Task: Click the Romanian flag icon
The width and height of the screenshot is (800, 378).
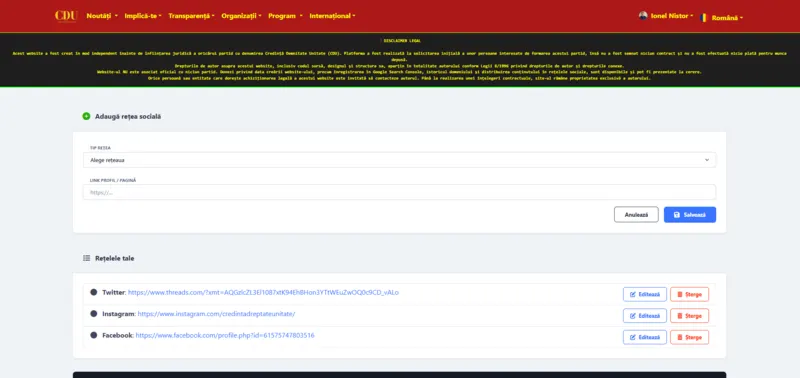Action: tap(704, 17)
